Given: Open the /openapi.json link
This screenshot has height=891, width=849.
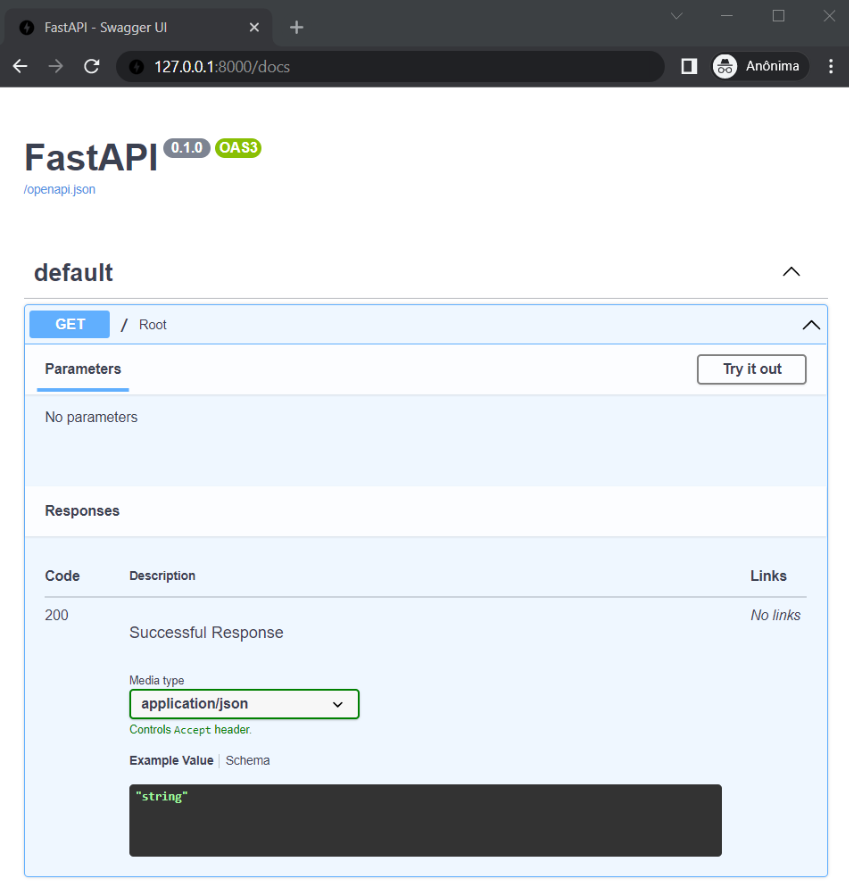Looking at the screenshot, I should click(x=59, y=189).
